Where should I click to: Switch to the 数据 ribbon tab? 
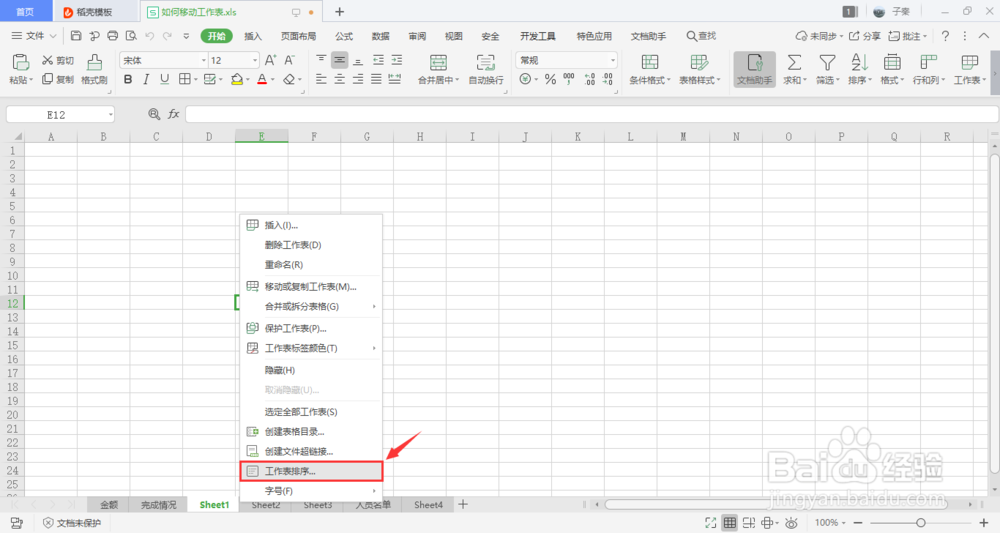click(x=381, y=36)
